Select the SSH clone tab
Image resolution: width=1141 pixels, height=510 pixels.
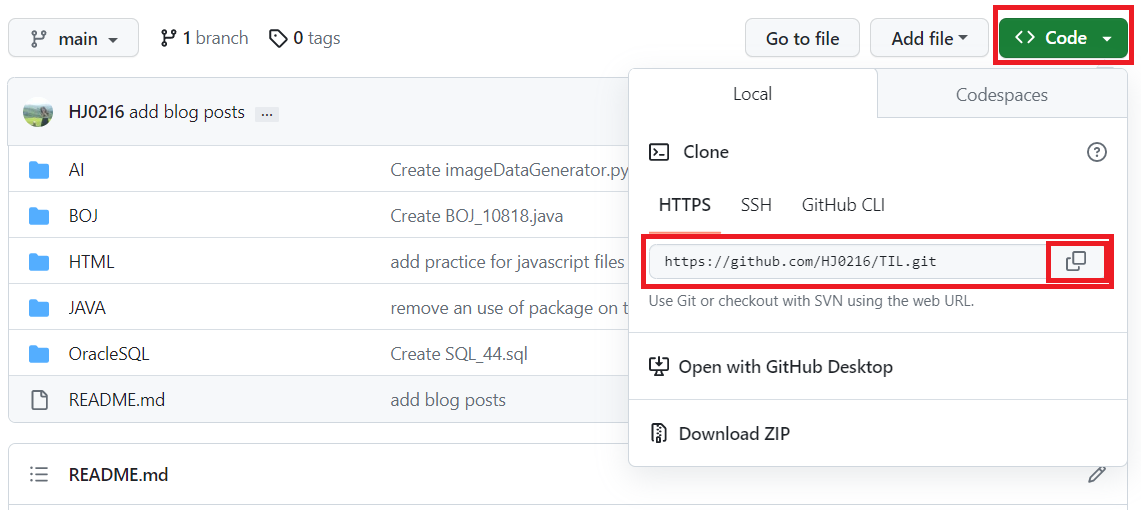756,205
